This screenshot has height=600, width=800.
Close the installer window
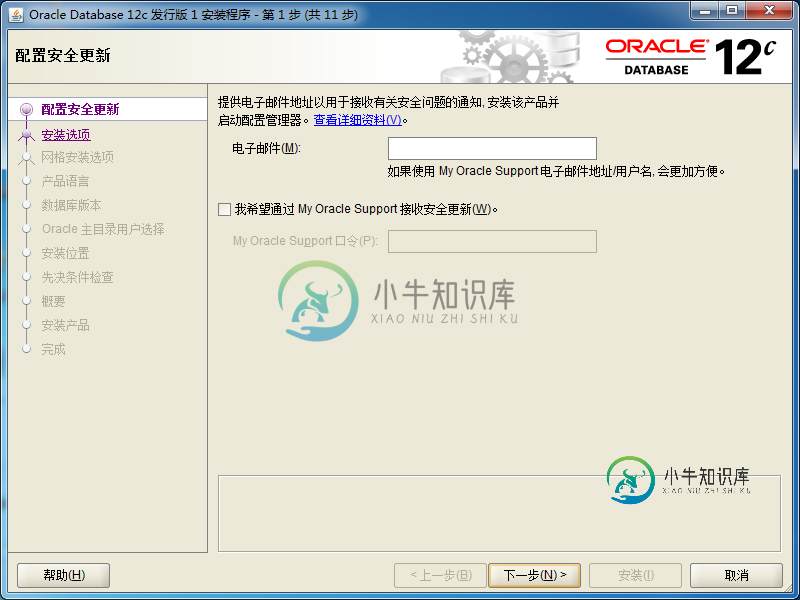[769, 11]
